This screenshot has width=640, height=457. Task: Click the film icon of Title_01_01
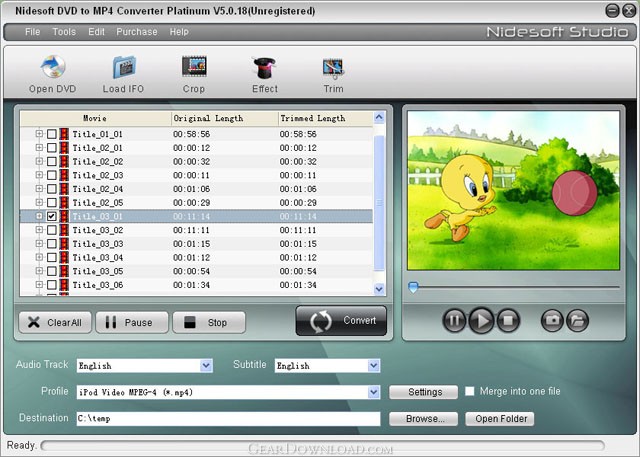[64, 134]
